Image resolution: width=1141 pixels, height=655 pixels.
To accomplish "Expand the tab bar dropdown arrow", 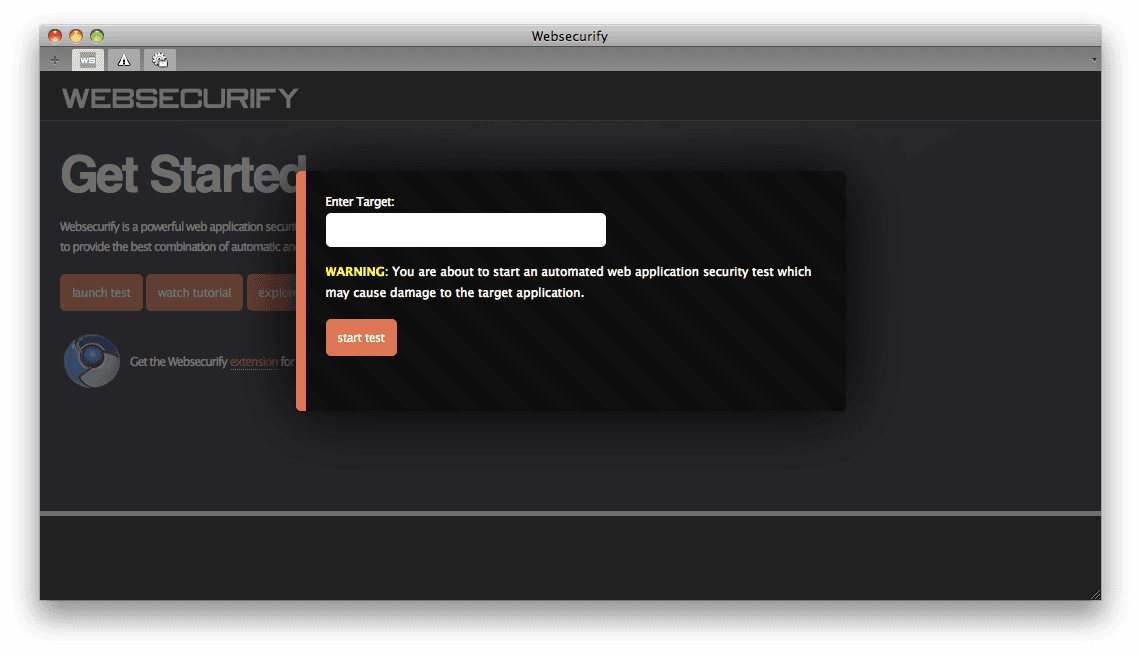I will (x=1094, y=60).
